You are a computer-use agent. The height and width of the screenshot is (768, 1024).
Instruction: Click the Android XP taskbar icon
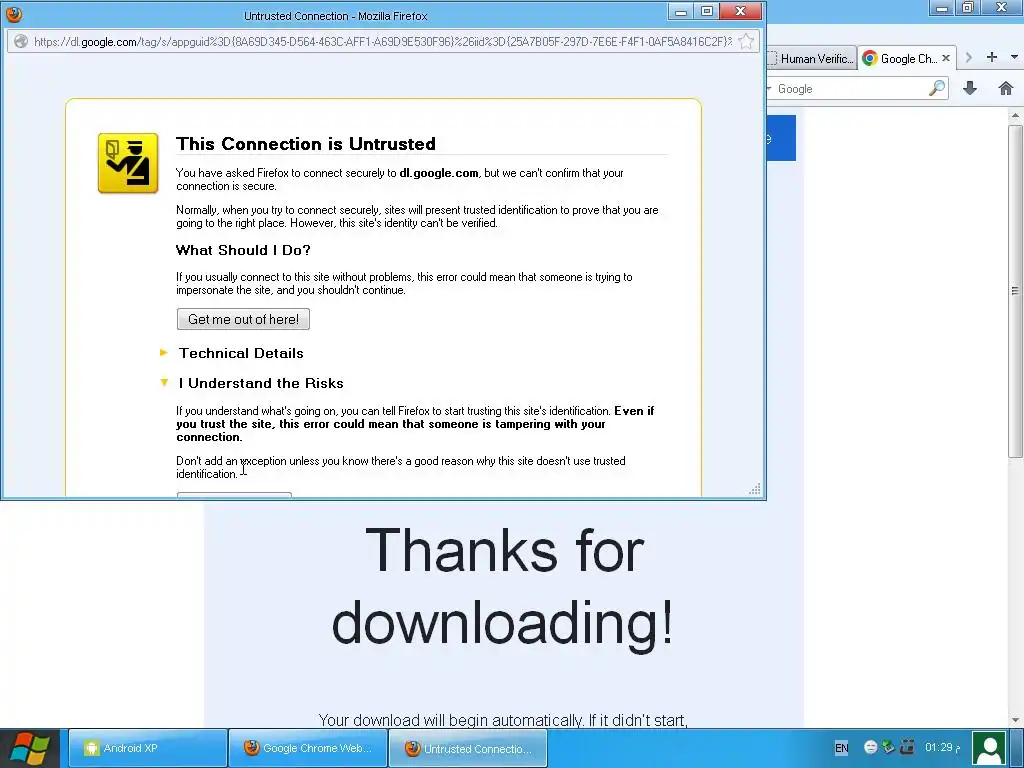91,748
